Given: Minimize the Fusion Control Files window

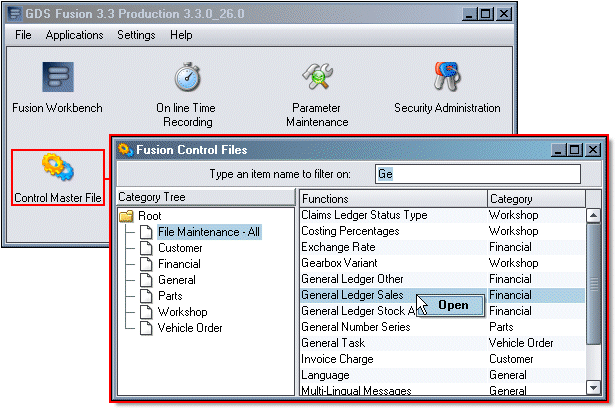Looking at the screenshot, I should pos(559,149).
